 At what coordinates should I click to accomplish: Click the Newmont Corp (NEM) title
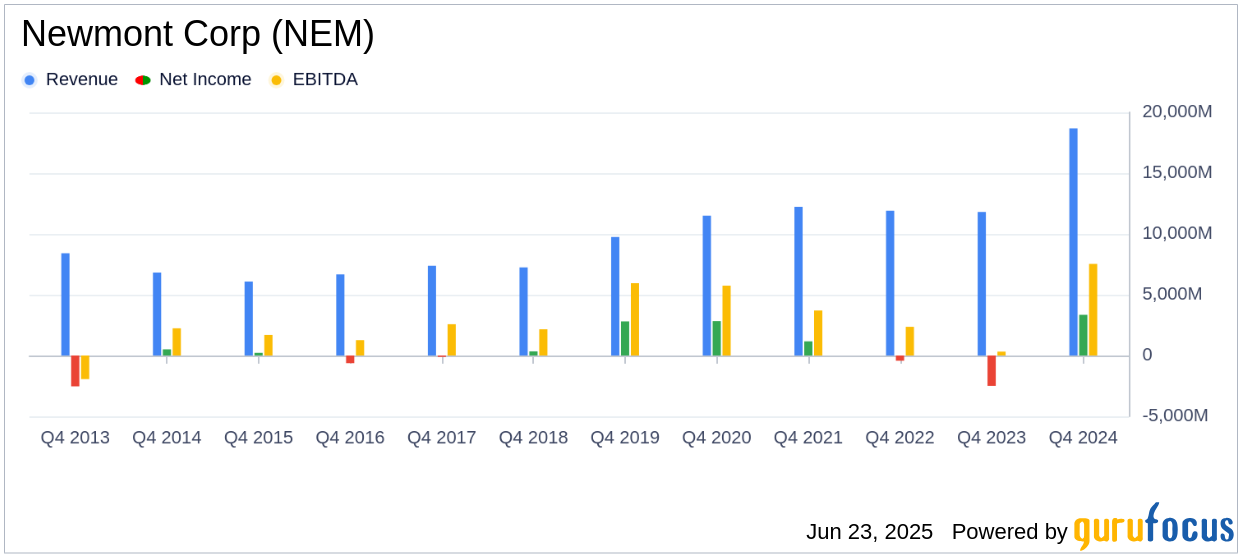click(198, 35)
